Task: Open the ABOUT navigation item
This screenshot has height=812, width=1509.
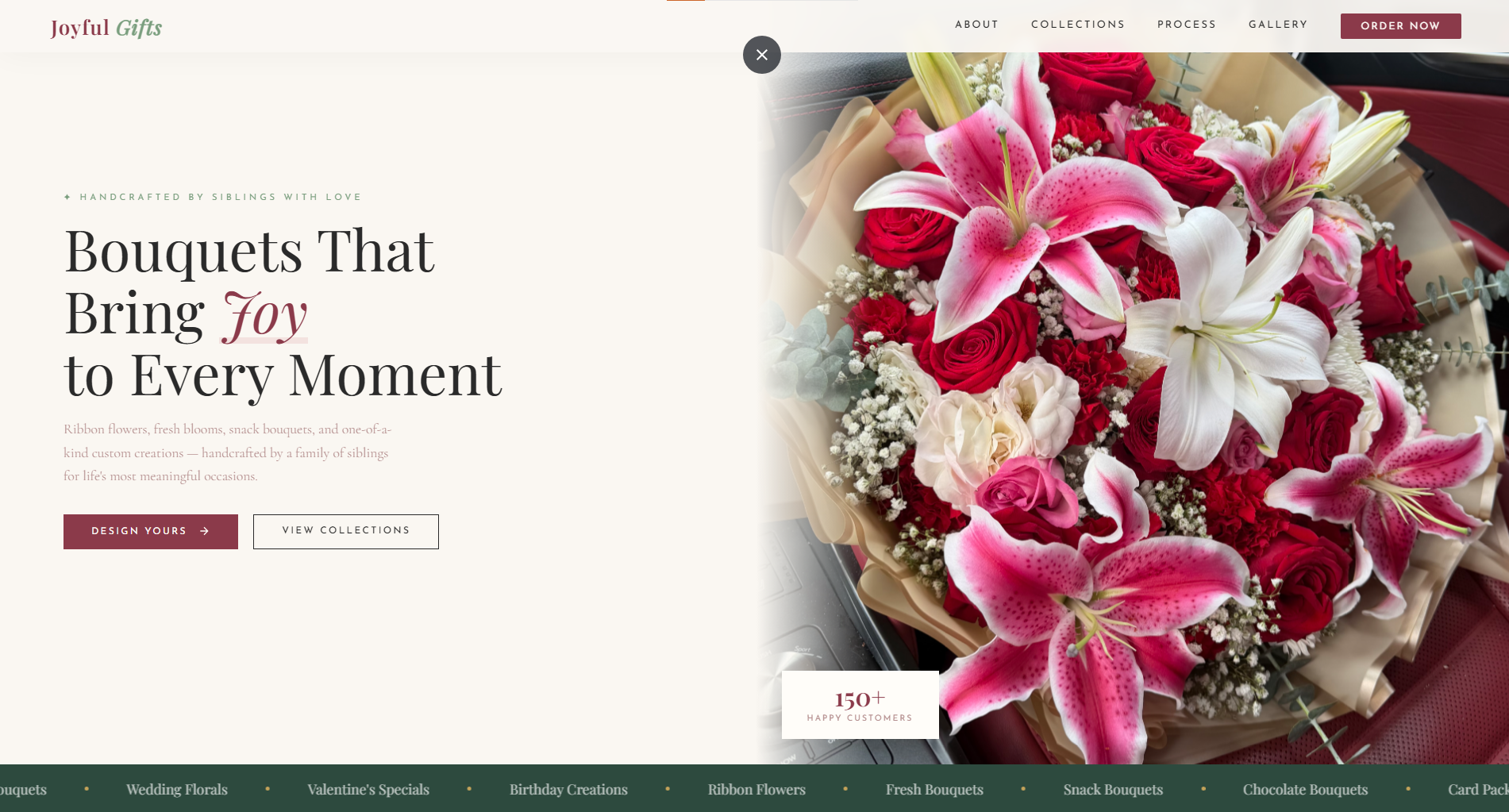Action: pos(976,25)
